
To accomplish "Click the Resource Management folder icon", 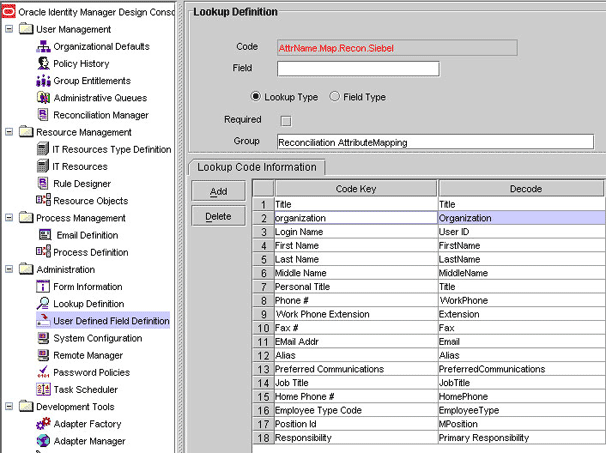I will point(26,132).
